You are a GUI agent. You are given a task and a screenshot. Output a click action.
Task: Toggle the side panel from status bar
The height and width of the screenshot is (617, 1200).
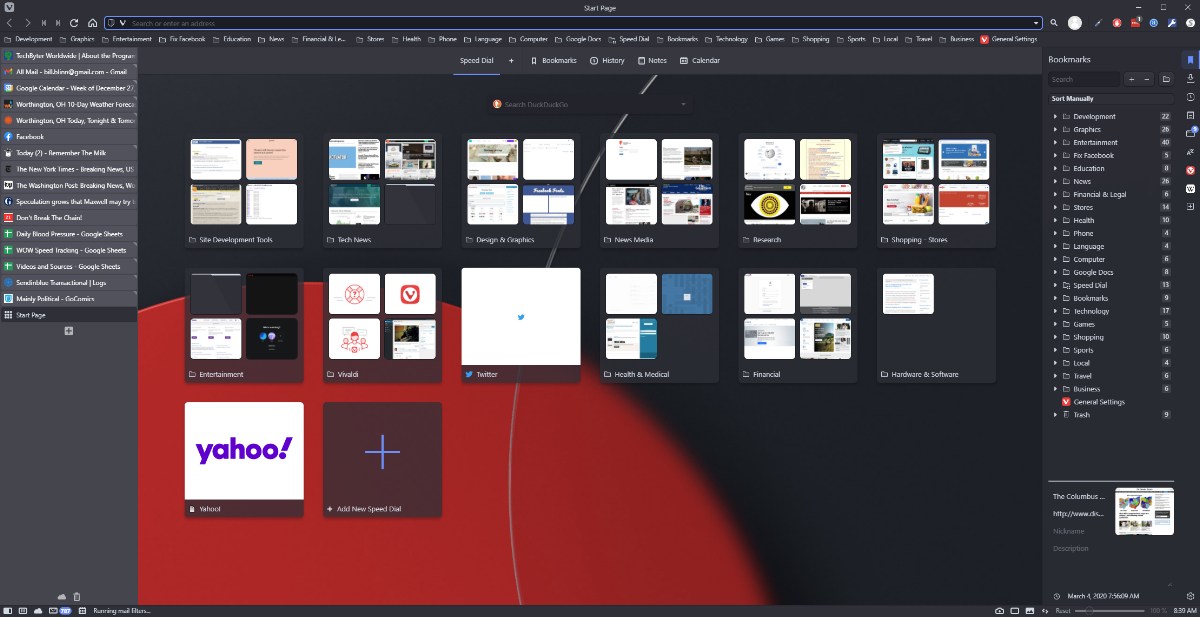coord(9,610)
